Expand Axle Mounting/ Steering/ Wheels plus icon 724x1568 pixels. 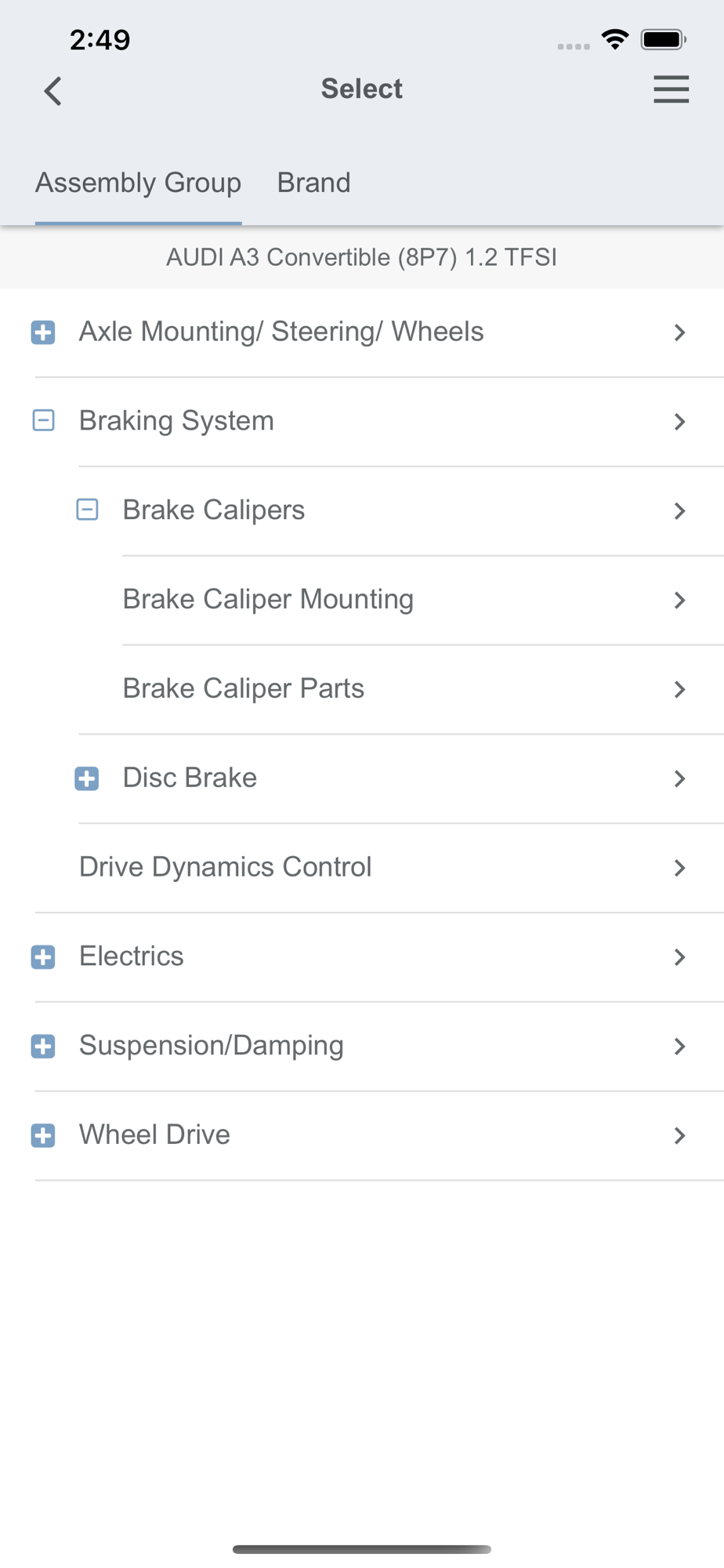43,332
